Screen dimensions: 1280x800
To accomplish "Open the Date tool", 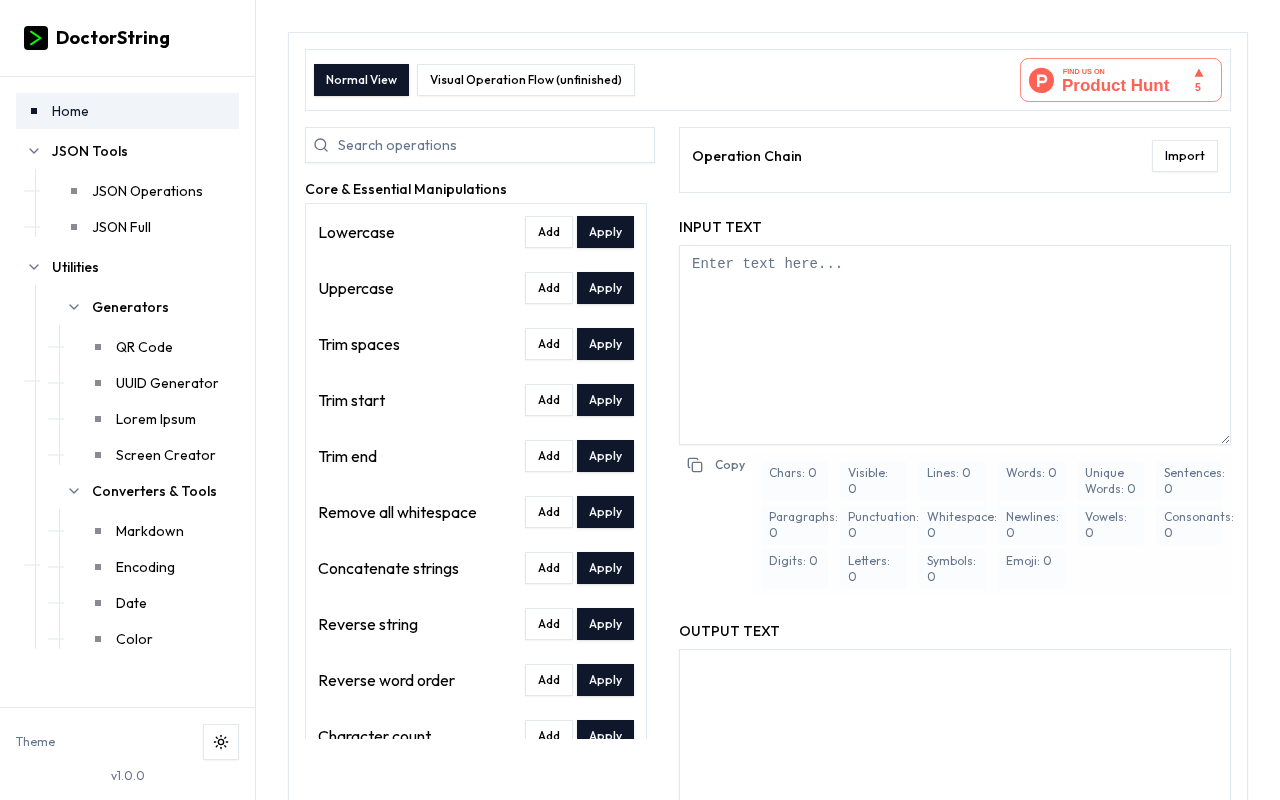I will coord(131,603).
